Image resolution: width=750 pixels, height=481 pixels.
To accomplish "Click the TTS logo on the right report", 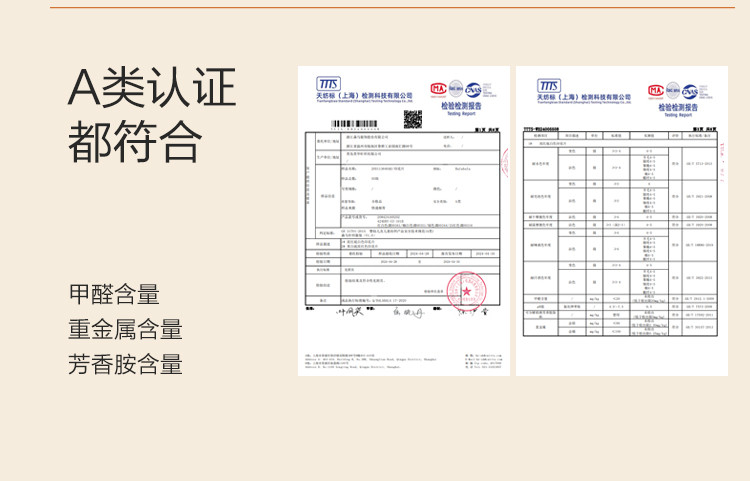I will (x=548, y=86).
